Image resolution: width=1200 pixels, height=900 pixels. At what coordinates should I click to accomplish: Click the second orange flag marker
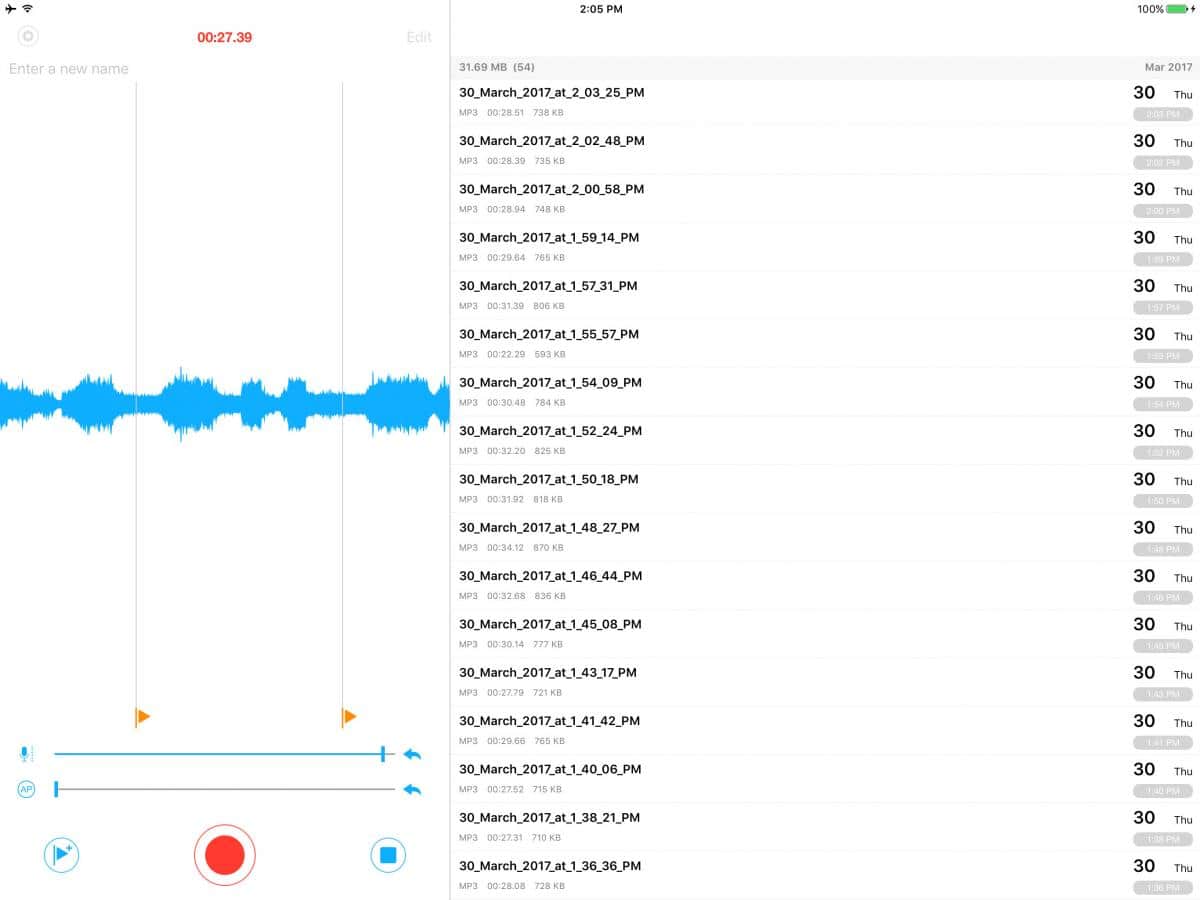349,716
